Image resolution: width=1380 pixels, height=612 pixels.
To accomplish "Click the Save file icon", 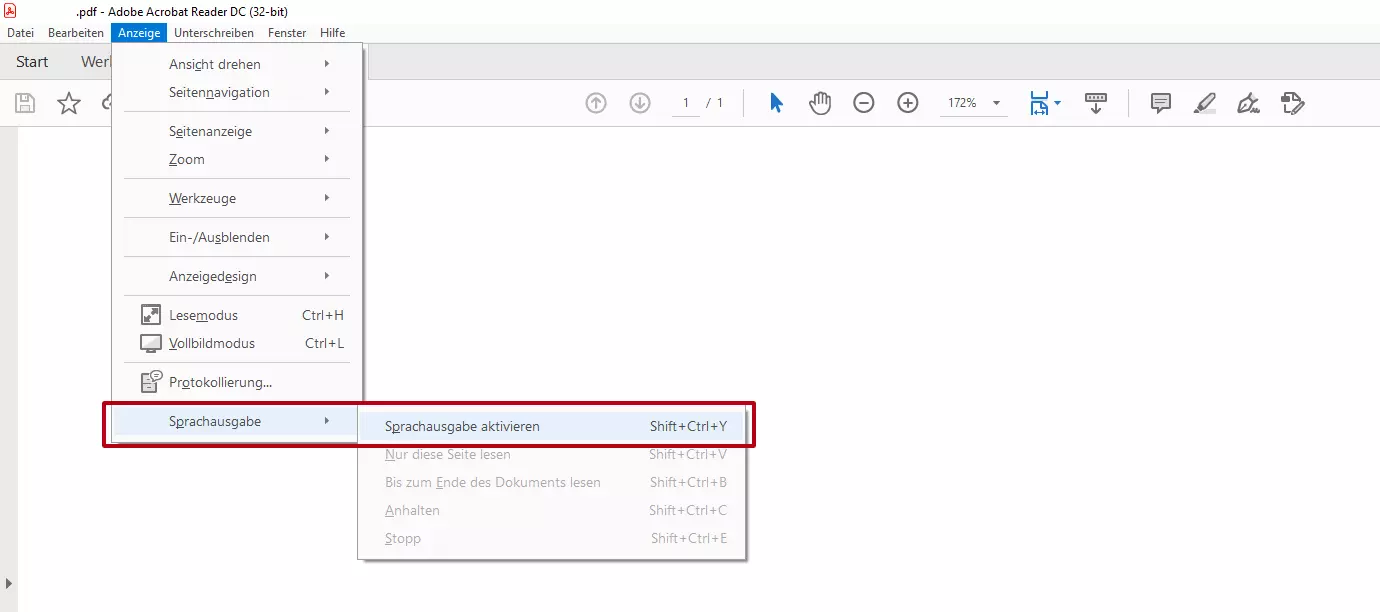I will 25,103.
